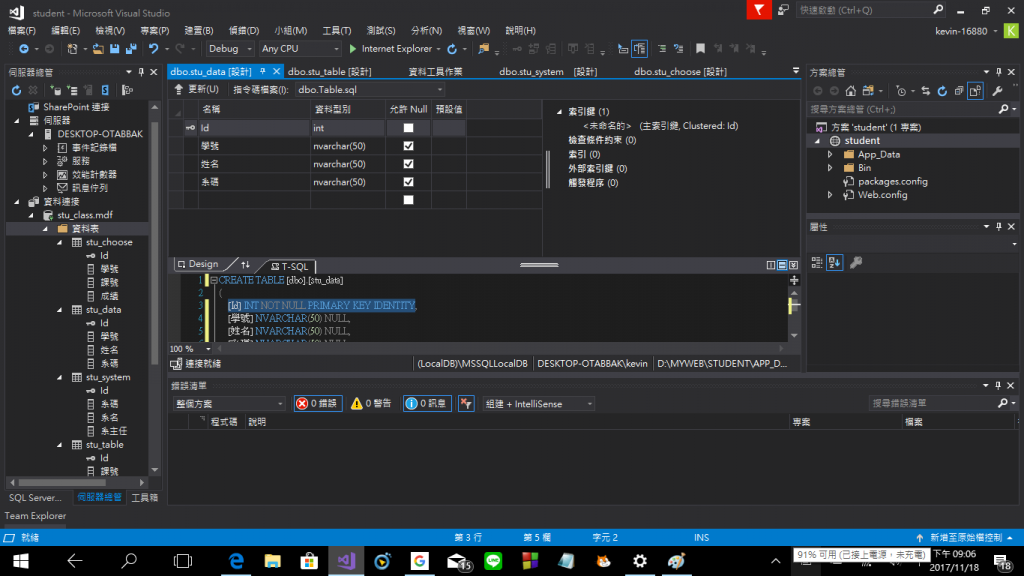Uncheck Allow Null for 姓名 column
1024x576 pixels.
coord(408,164)
